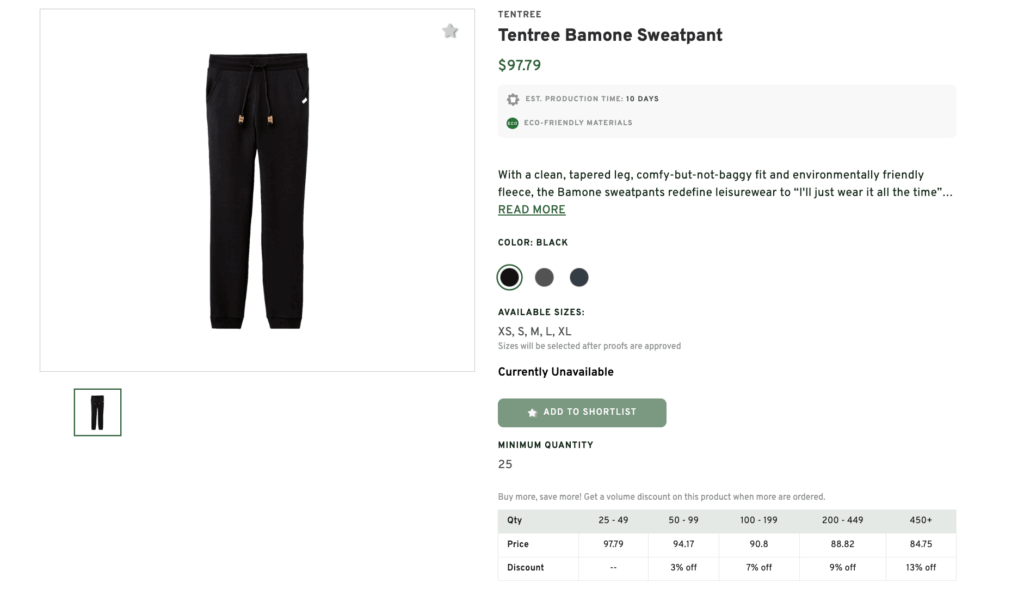
Task: Select the product thumbnail below the image
Action: coord(97,411)
